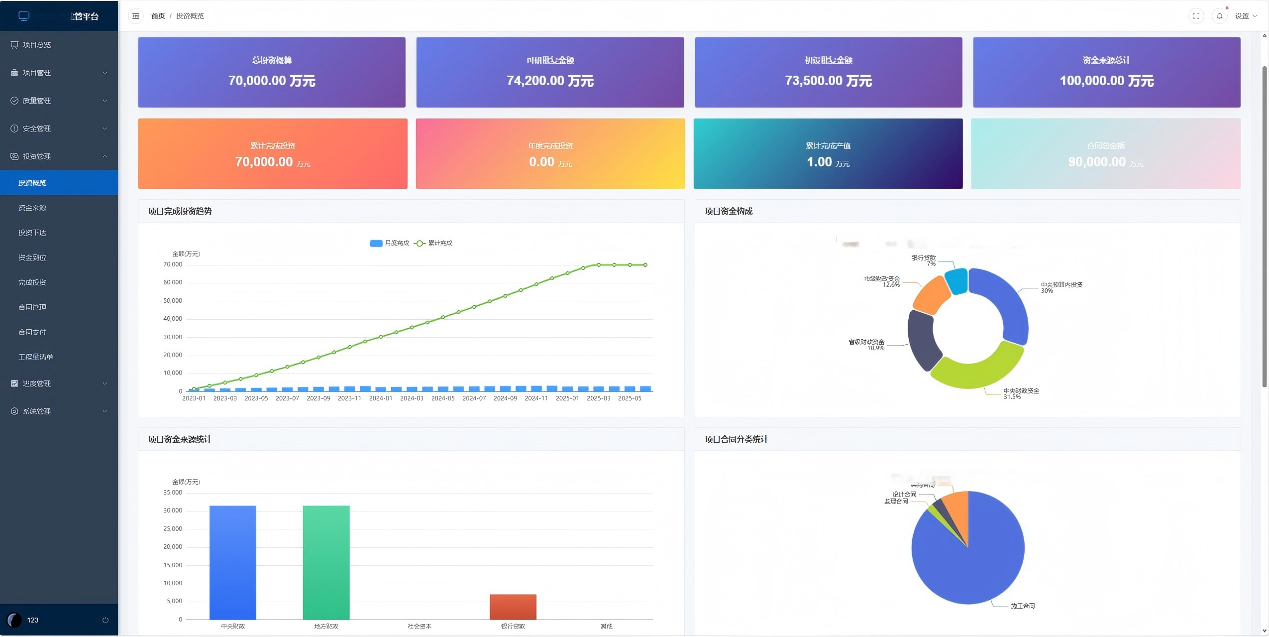
Task: Click the user avatar labeled 123
Action: (x=14, y=621)
